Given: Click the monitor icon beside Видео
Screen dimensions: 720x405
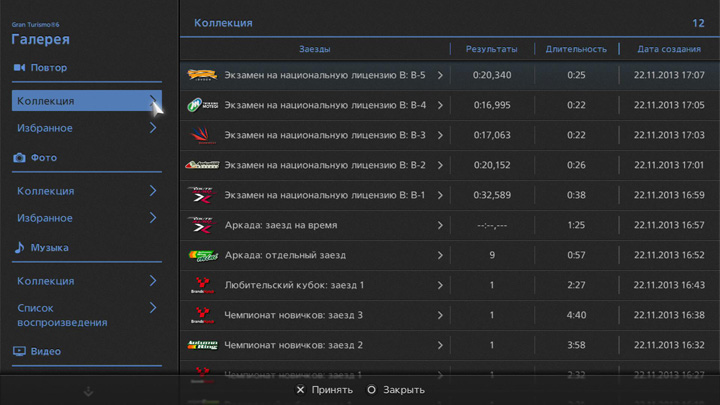Looking at the screenshot, I should [19, 351].
